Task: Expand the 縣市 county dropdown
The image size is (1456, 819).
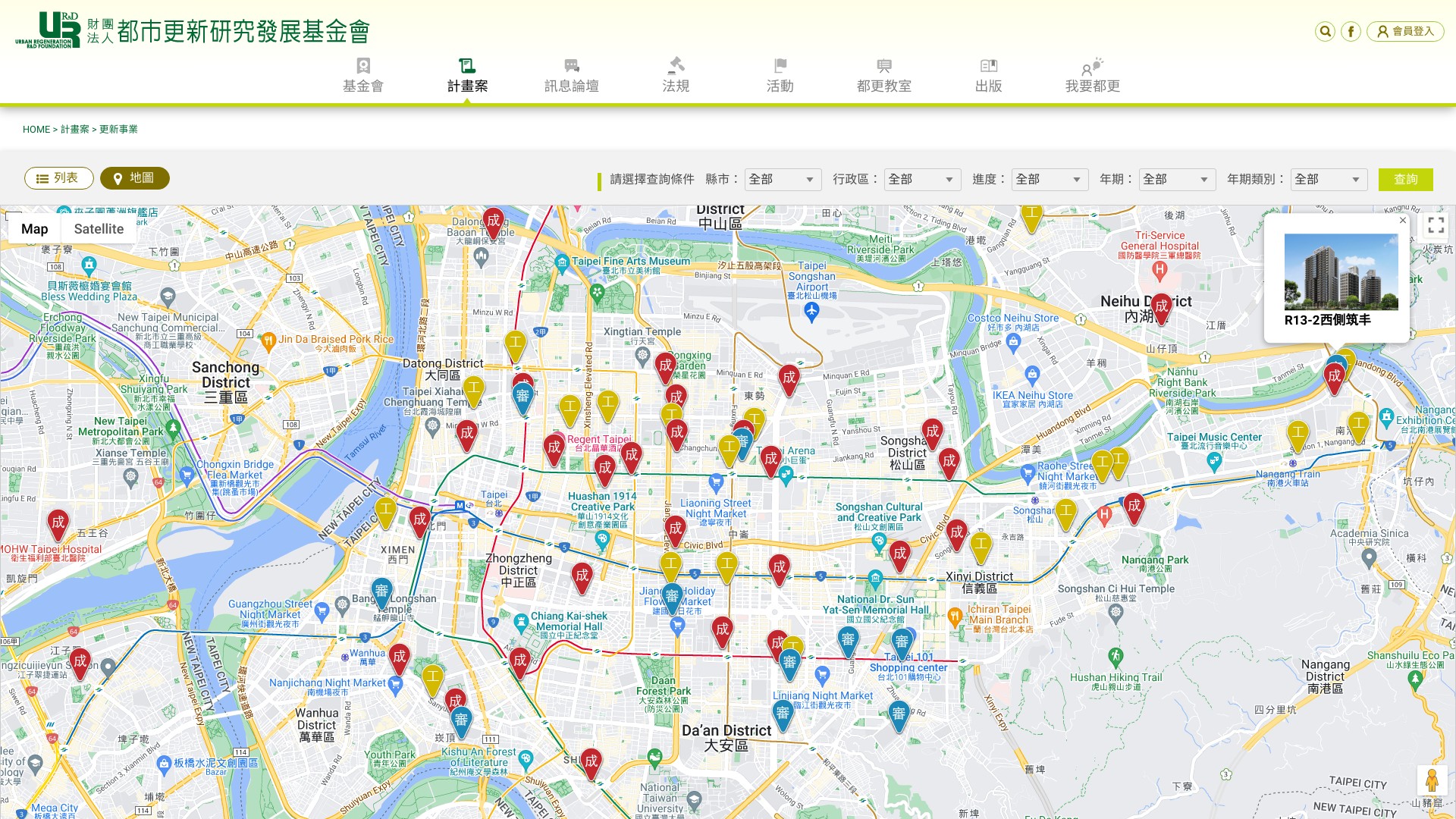Action: point(783,180)
